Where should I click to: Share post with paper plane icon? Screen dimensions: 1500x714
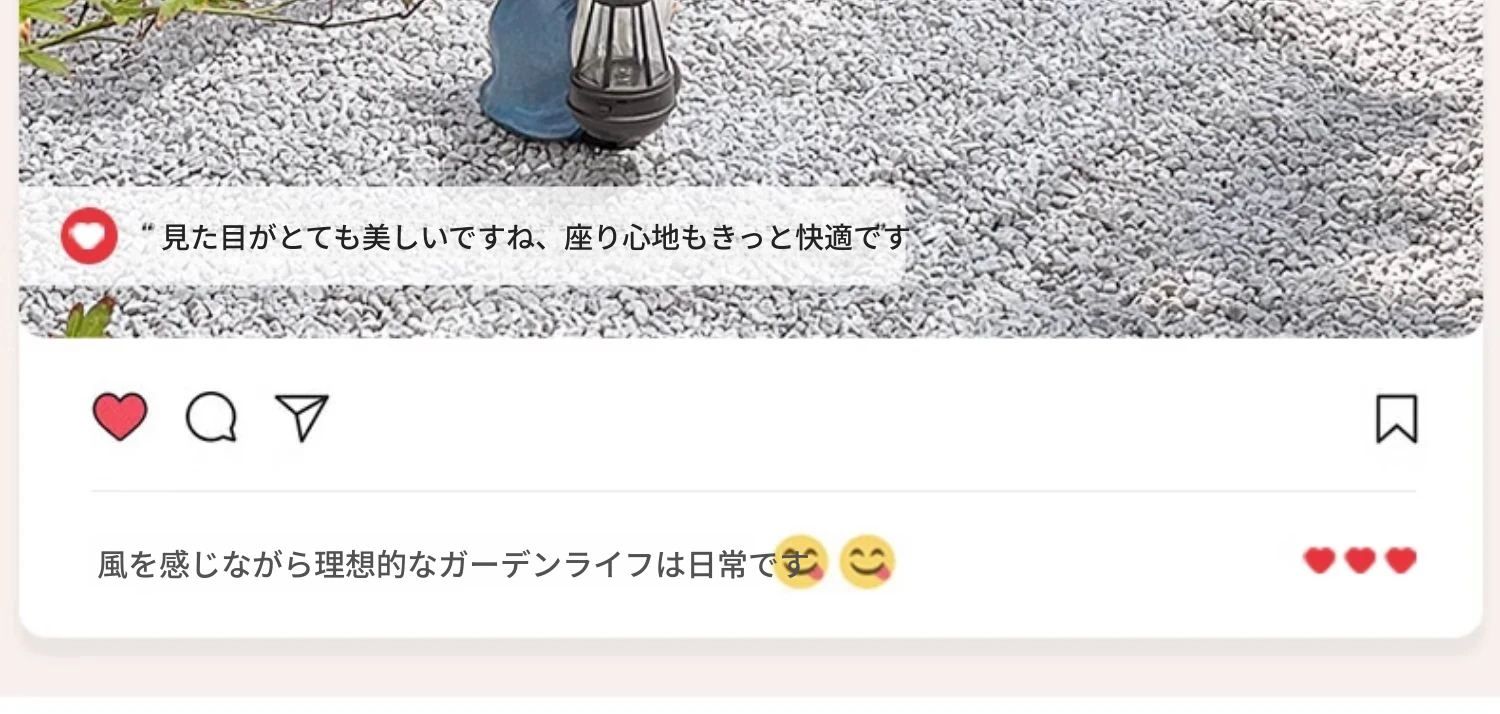point(302,418)
